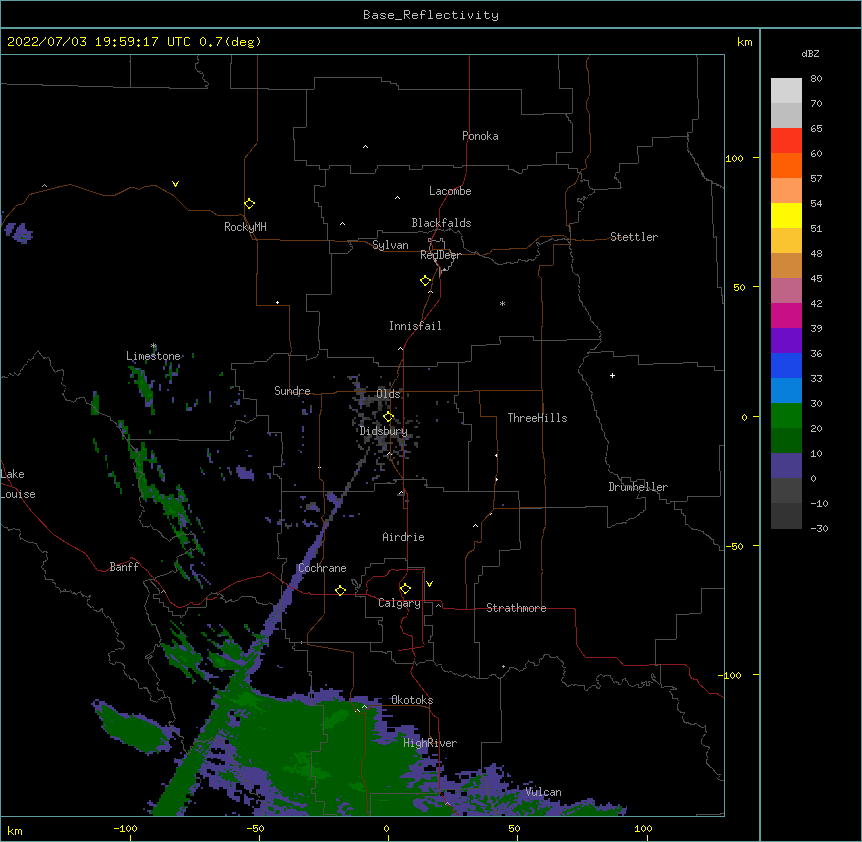This screenshot has height=842, width=862.
Task: Click the yellow V marker northwest of RockyMH
Action: (x=175, y=184)
